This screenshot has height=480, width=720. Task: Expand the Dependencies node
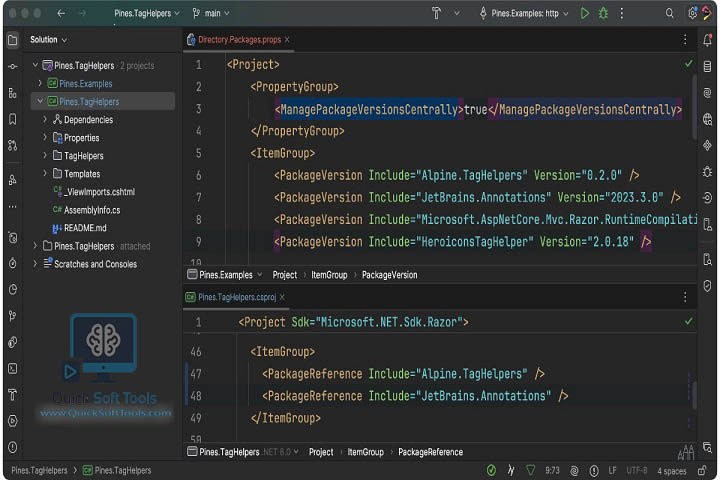45,119
